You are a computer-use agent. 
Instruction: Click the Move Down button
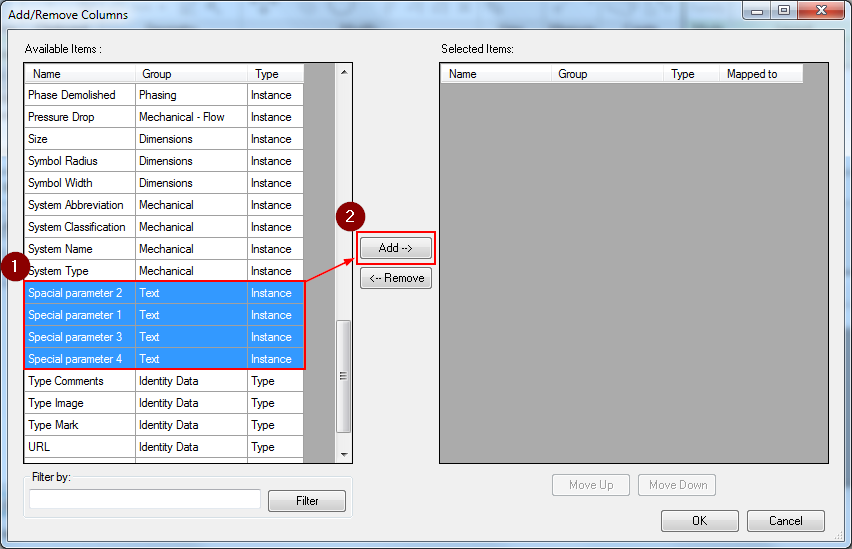point(677,485)
